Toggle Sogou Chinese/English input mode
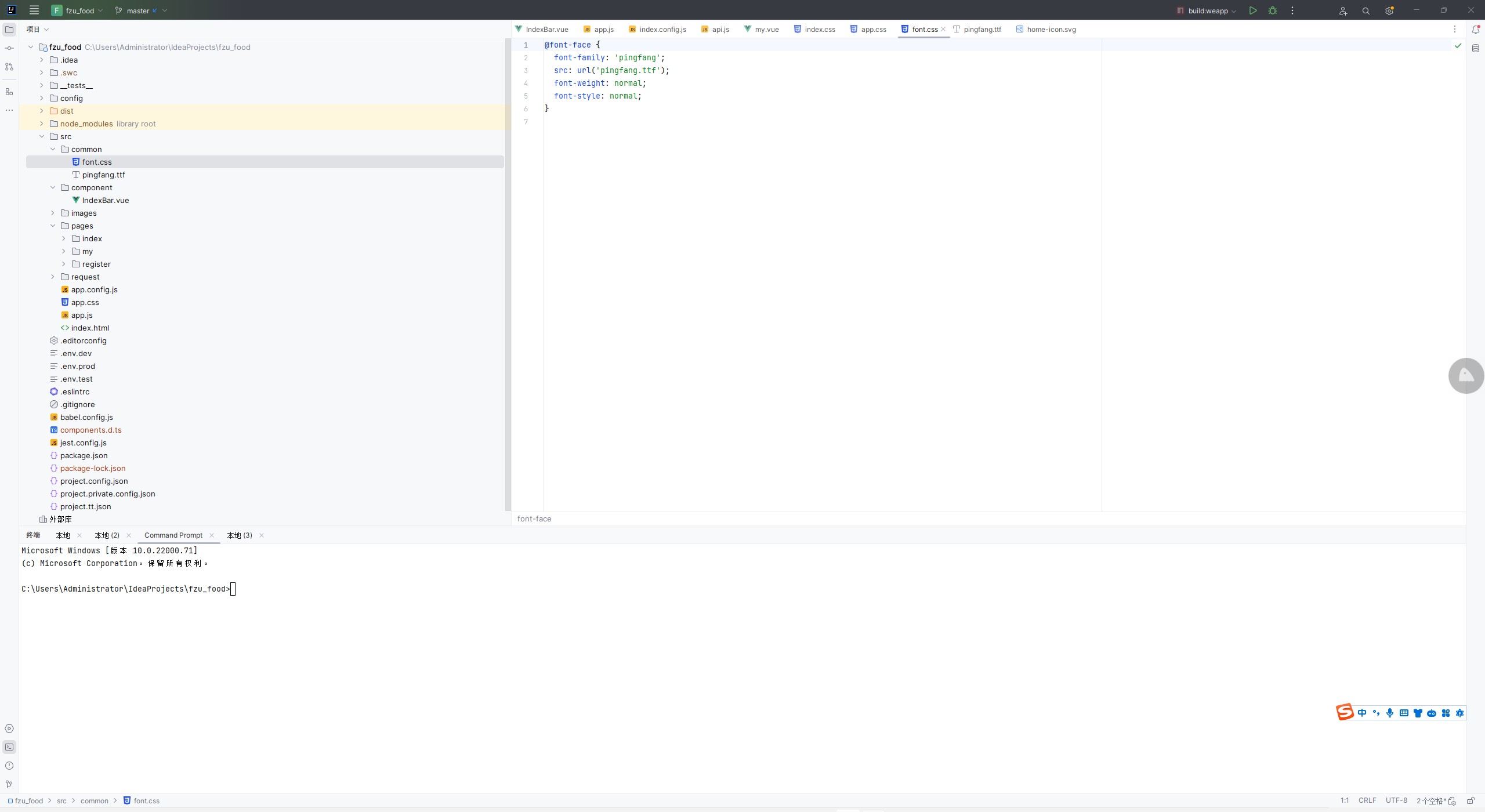 [x=1362, y=713]
